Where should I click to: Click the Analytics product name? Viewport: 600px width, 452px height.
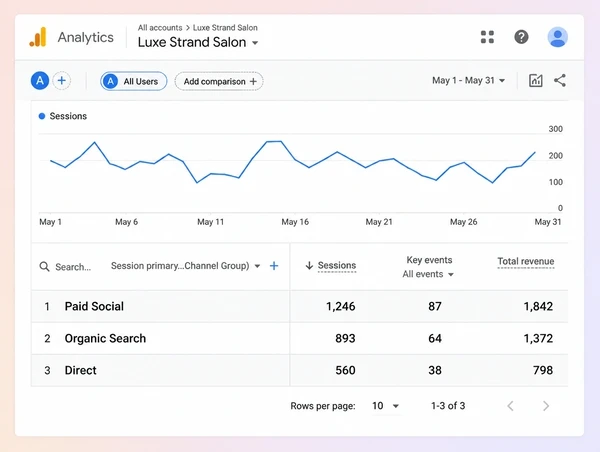(86, 37)
